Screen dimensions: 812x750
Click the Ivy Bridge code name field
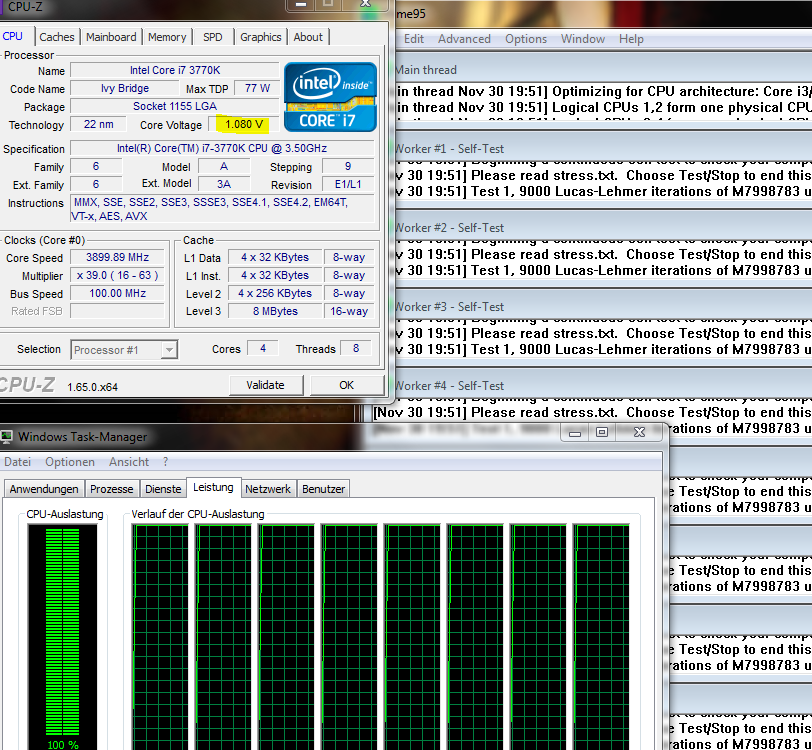(x=125, y=89)
